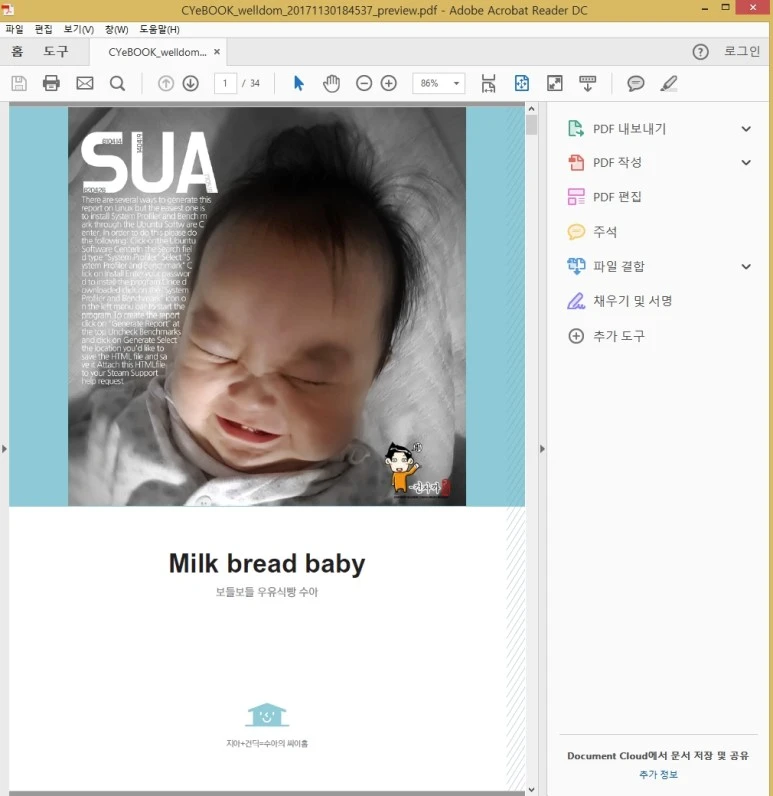The width and height of the screenshot is (773, 796).
Task: Select the Highlight text pen tool
Action: [x=669, y=83]
